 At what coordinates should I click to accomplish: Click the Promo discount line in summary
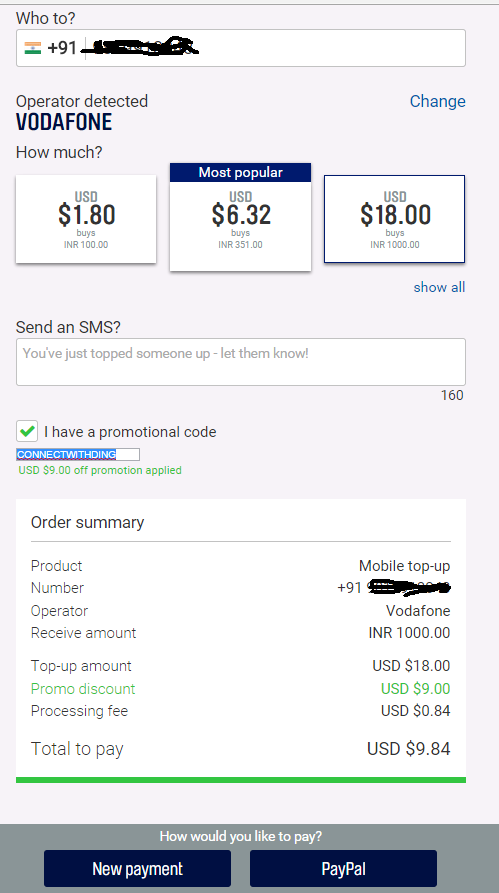pos(240,689)
